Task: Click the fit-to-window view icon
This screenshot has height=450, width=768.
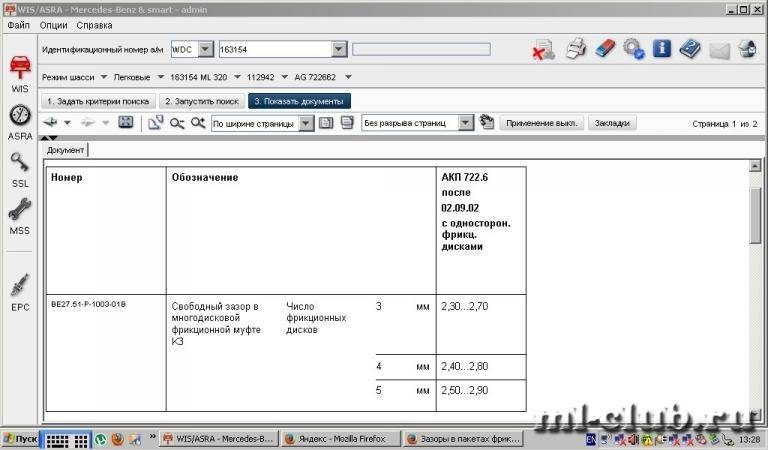Action: coord(126,122)
